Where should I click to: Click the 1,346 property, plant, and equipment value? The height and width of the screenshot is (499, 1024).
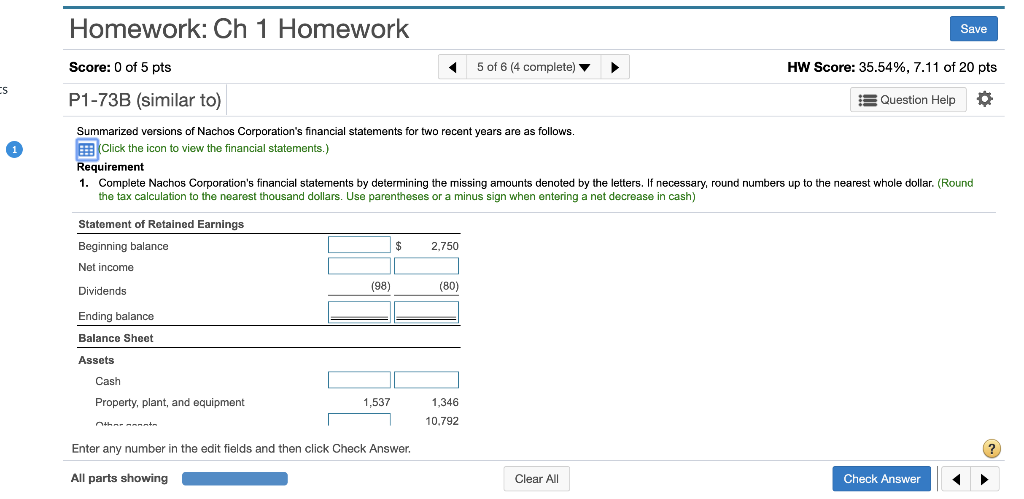445,402
